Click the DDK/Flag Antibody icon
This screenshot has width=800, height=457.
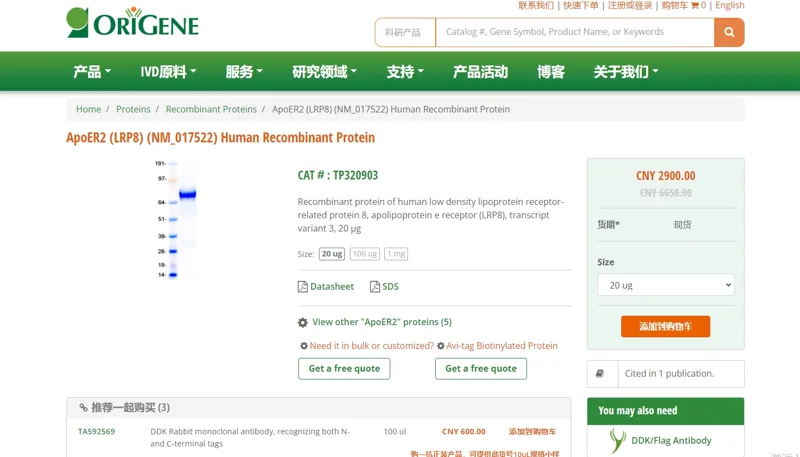pos(617,441)
